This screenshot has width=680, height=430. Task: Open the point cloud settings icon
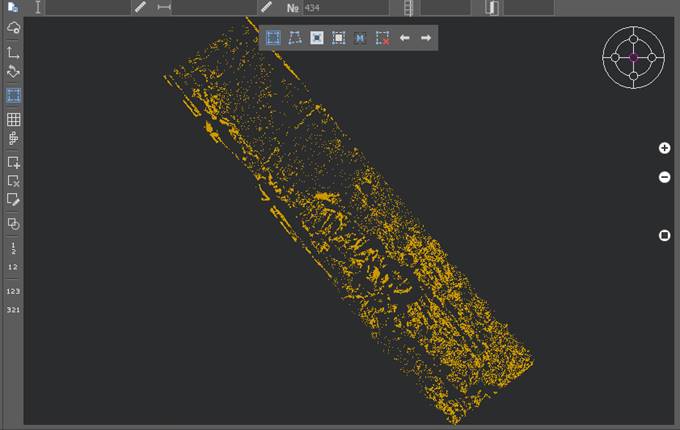(13, 28)
